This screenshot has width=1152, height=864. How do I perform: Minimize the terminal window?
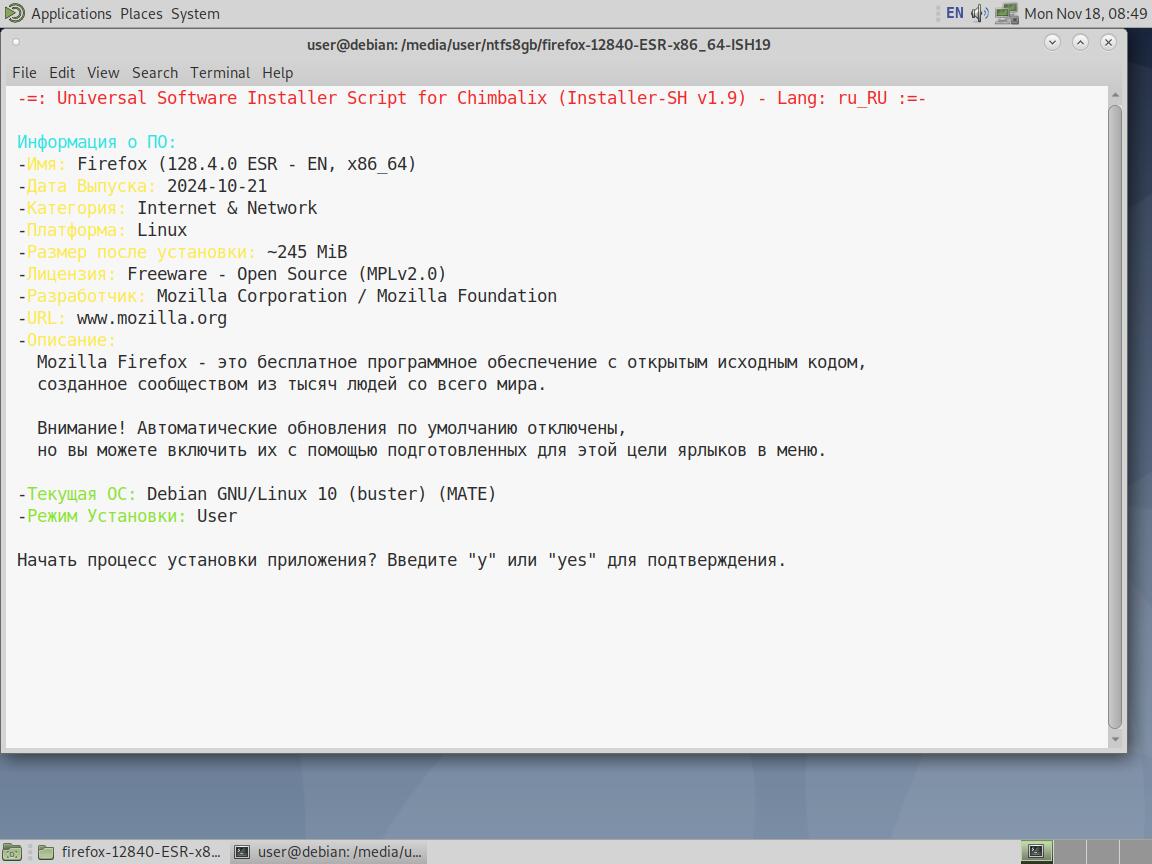pos(1052,43)
